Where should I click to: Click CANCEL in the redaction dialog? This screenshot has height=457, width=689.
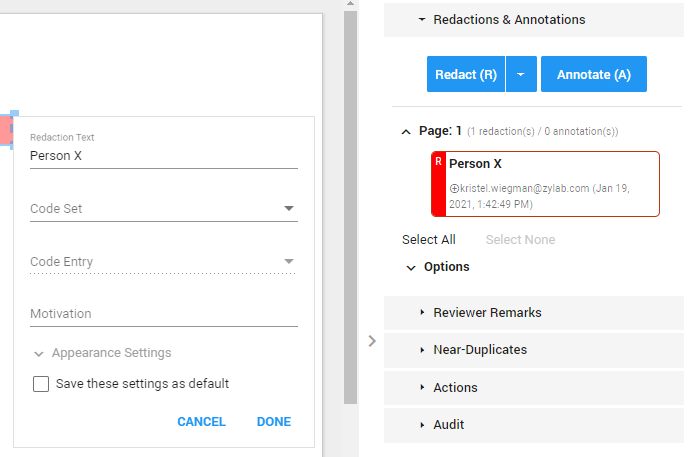pos(201,422)
